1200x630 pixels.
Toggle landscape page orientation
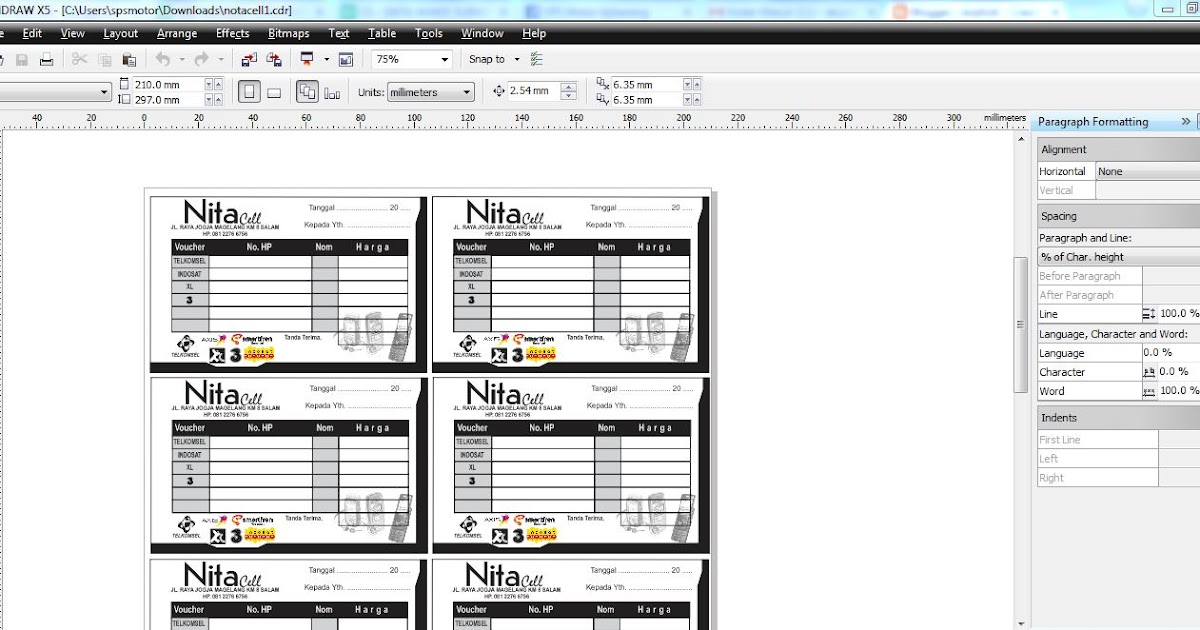click(275, 91)
